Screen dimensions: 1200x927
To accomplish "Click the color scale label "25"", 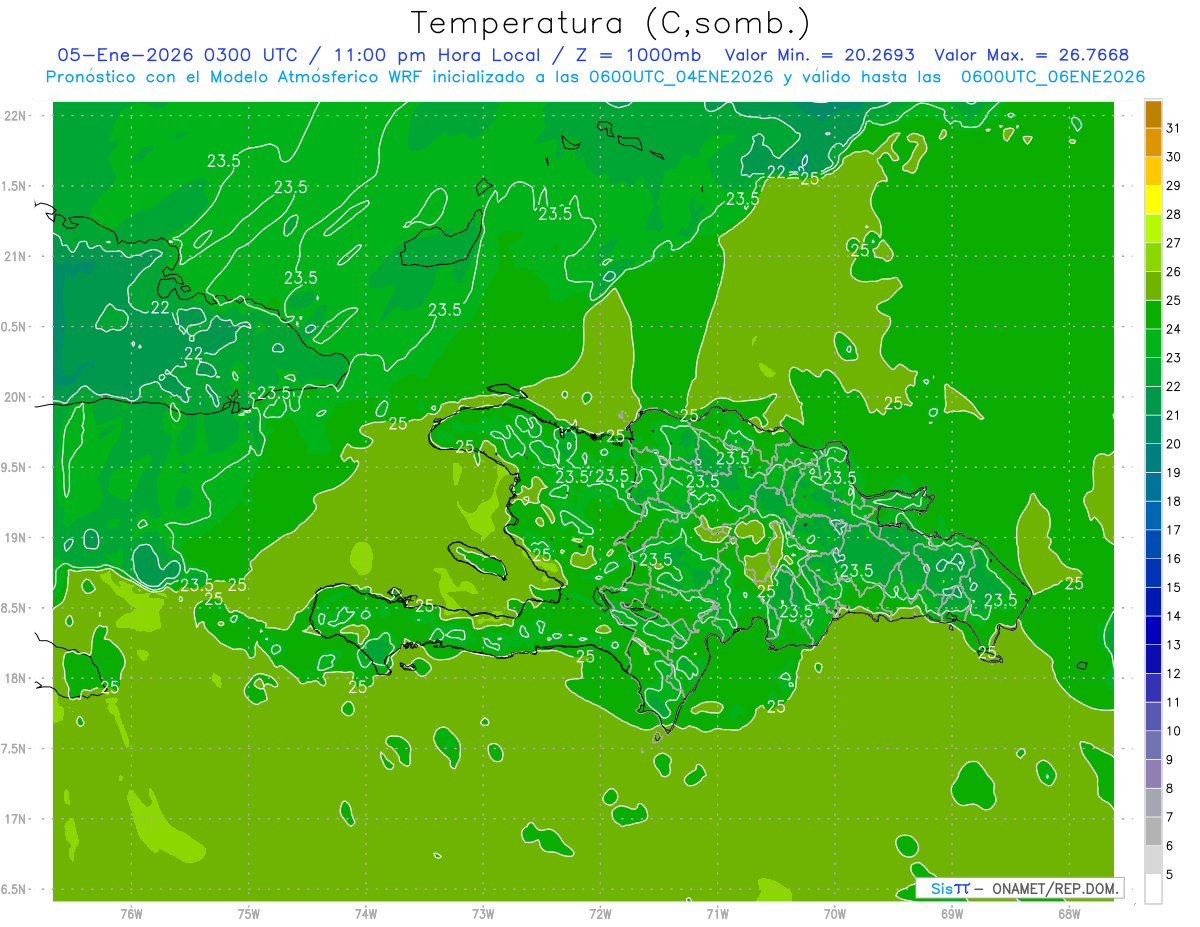I will pyautogui.click(x=1174, y=300).
